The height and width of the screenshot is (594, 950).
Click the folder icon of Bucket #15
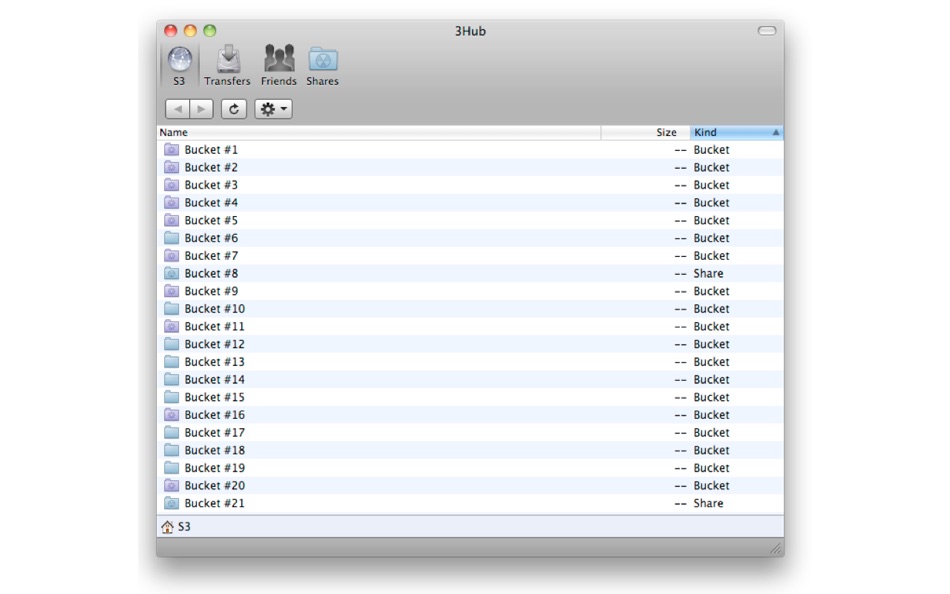point(171,396)
